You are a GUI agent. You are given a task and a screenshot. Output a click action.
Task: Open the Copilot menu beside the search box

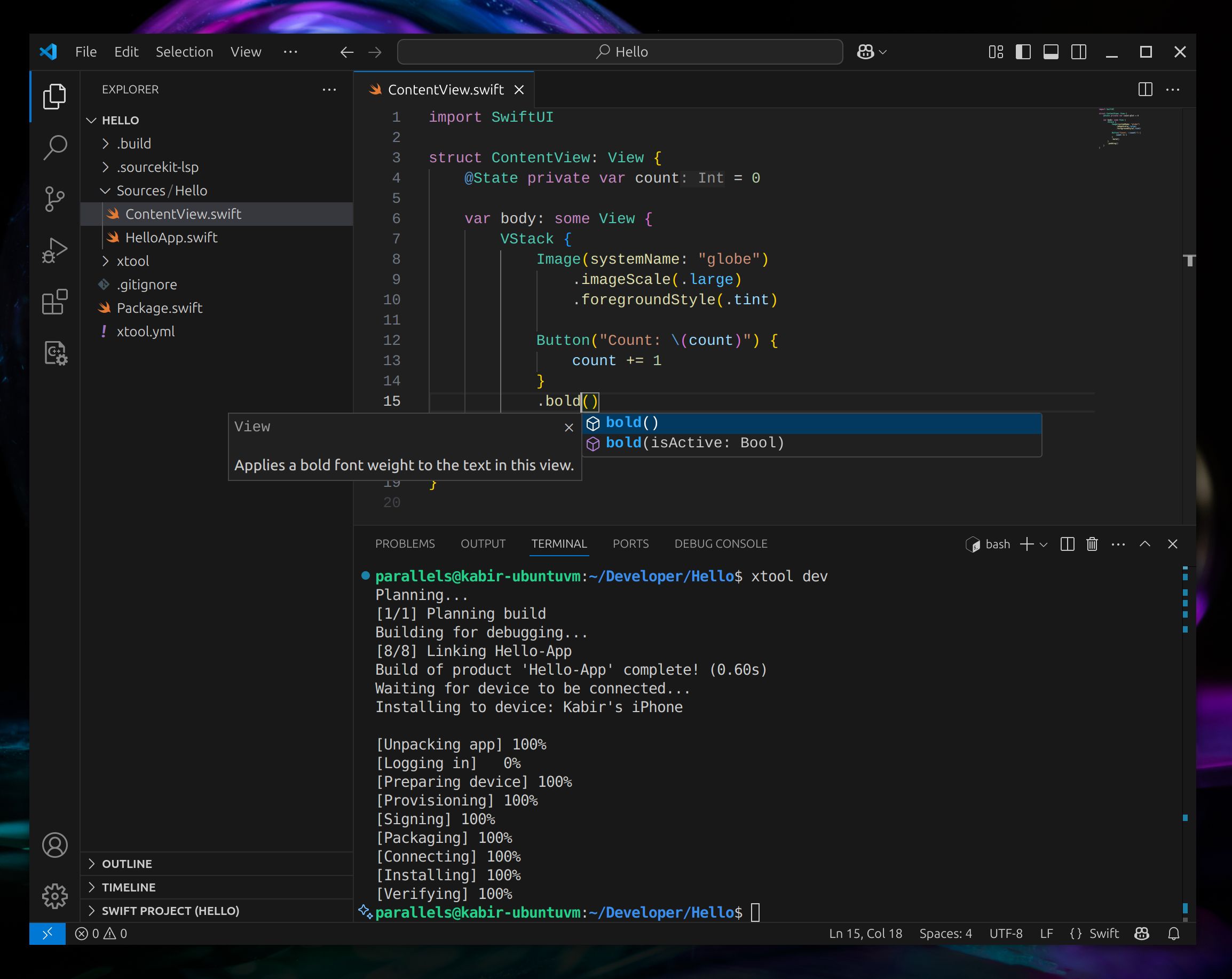pyautogui.click(x=871, y=51)
